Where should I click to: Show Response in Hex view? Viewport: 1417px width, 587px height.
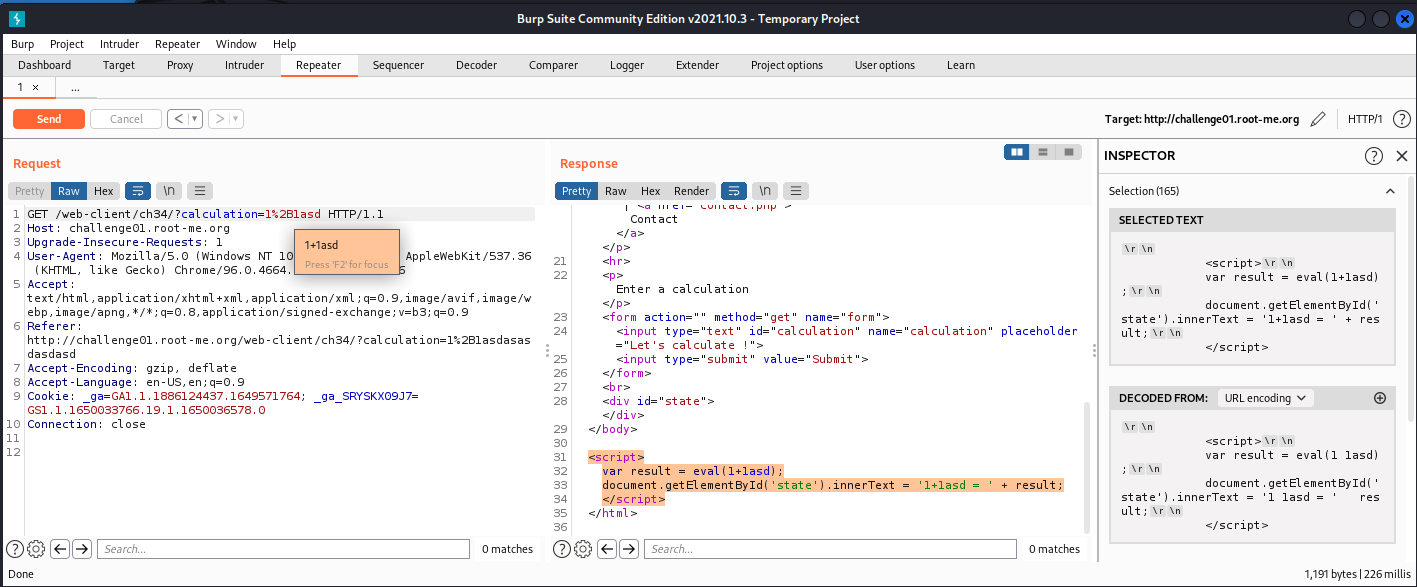pyautogui.click(x=650, y=191)
